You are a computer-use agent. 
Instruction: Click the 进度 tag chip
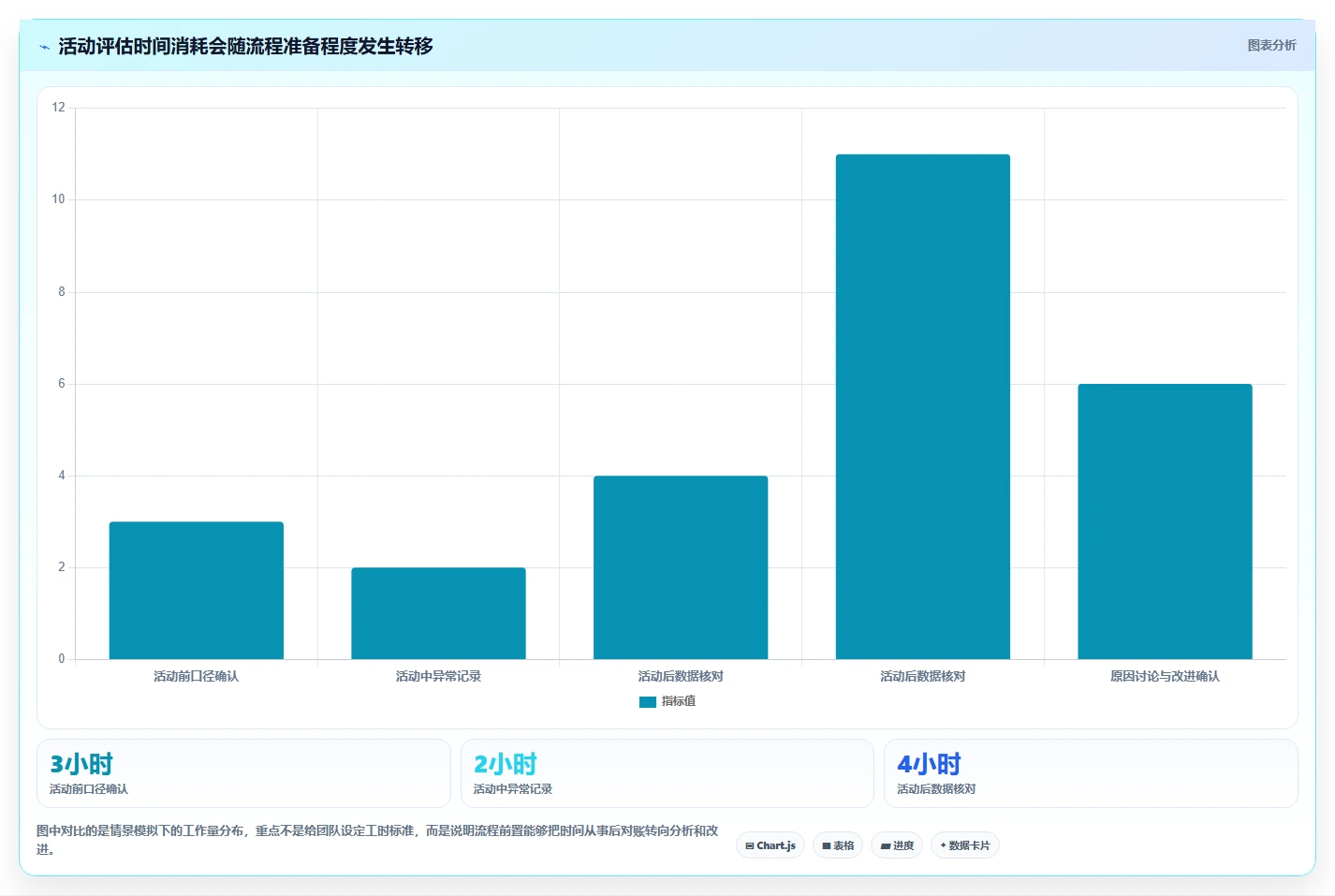point(897,845)
